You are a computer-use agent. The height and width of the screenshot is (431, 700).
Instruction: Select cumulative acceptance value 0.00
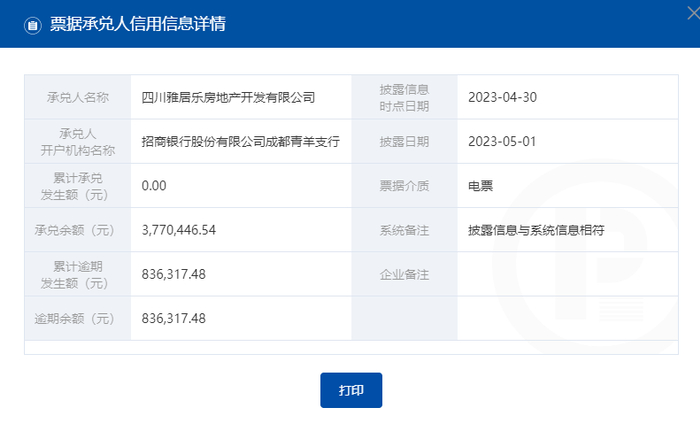click(x=154, y=185)
